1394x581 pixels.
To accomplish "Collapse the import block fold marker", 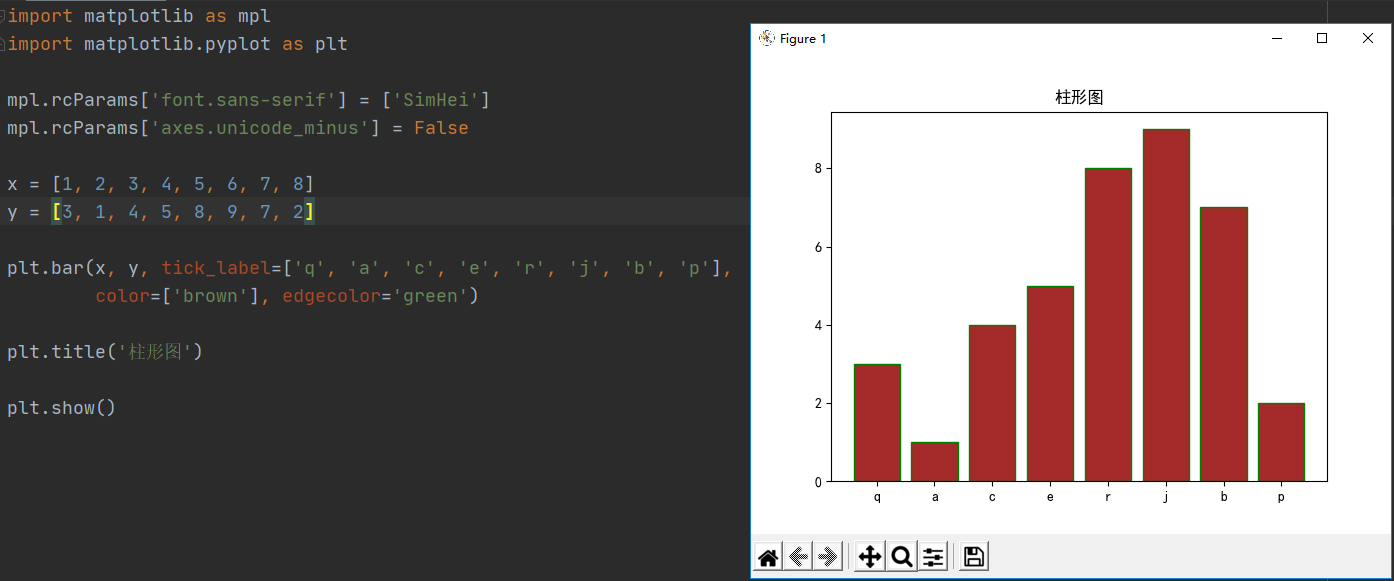I will [x=3, y=16].
